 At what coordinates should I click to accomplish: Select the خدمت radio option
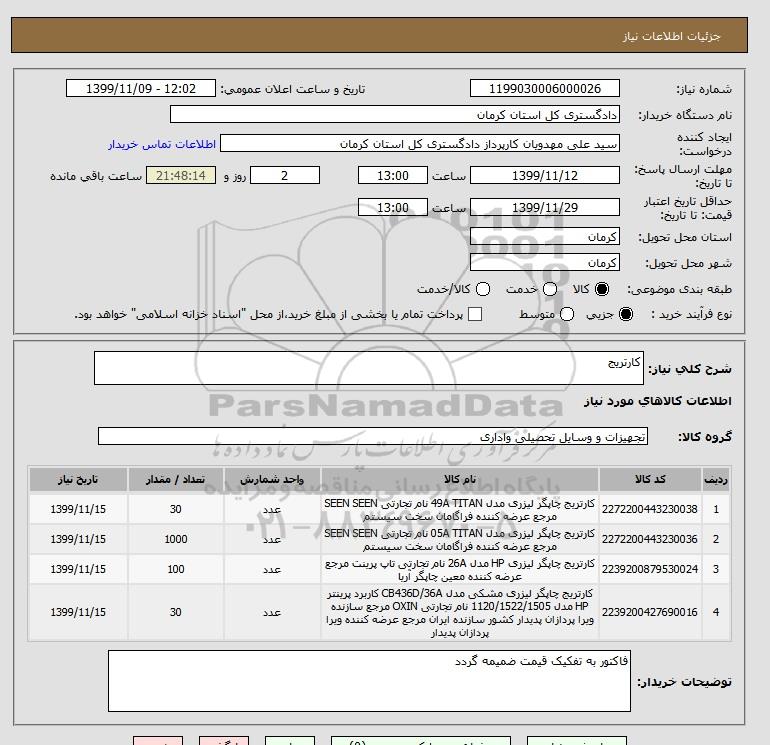click(x=550, y=289)
